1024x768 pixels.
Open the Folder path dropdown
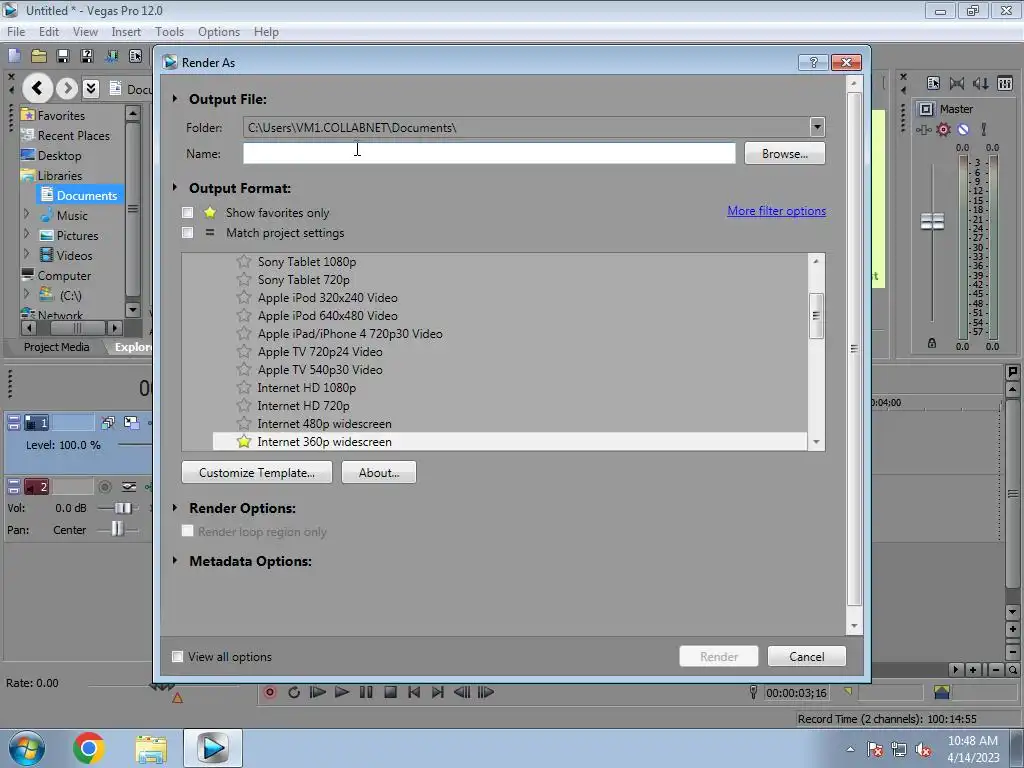click(x=817, y=127)
